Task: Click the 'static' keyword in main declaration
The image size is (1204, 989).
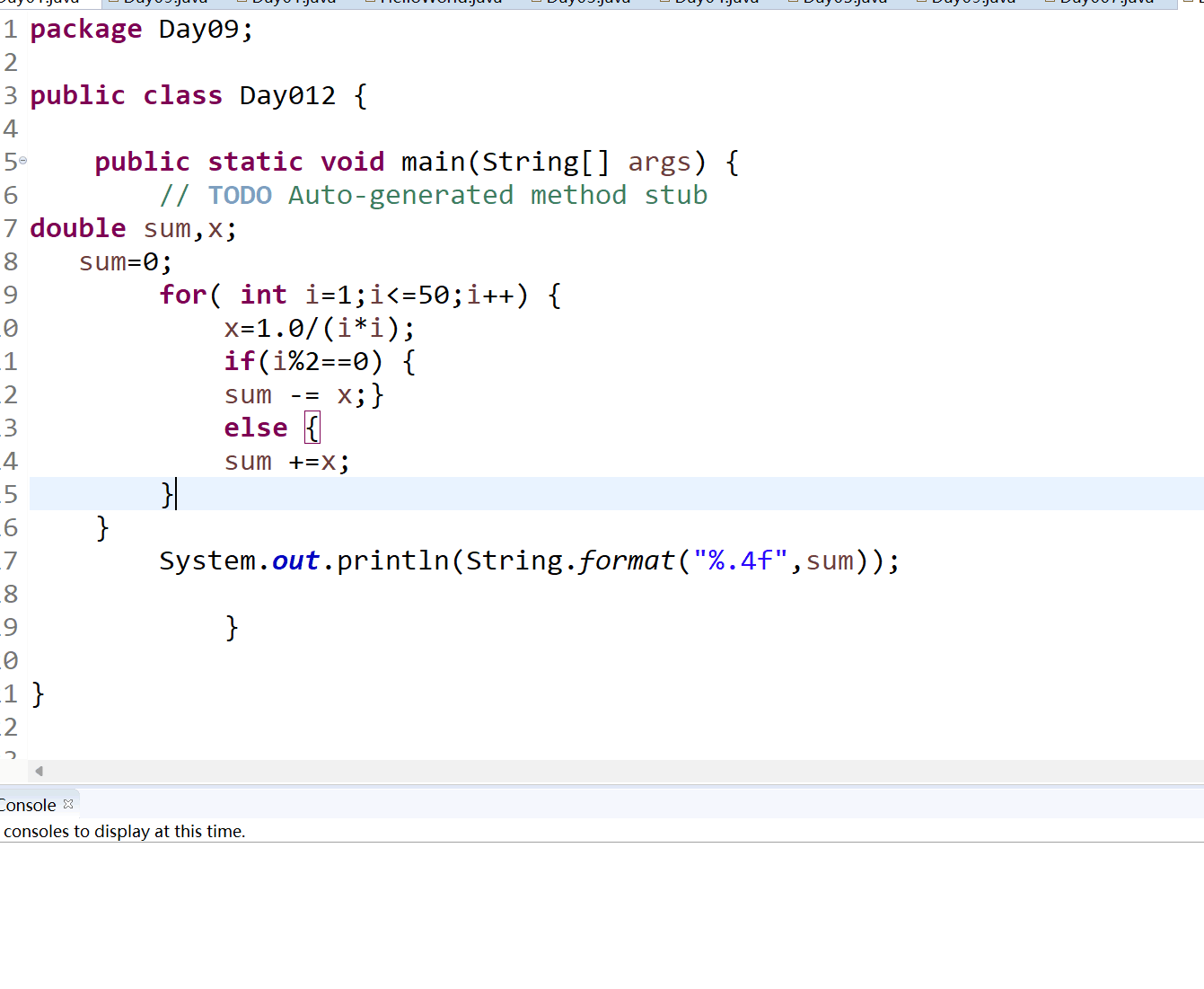Action: click(256, 163)
